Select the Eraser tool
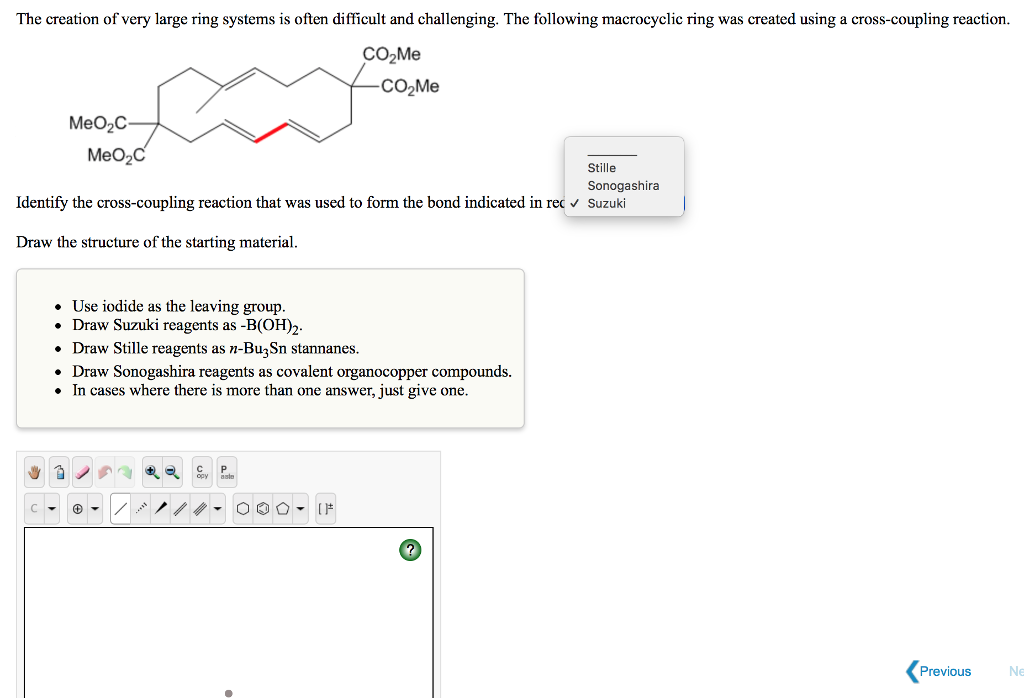 [x=82, y=471]
